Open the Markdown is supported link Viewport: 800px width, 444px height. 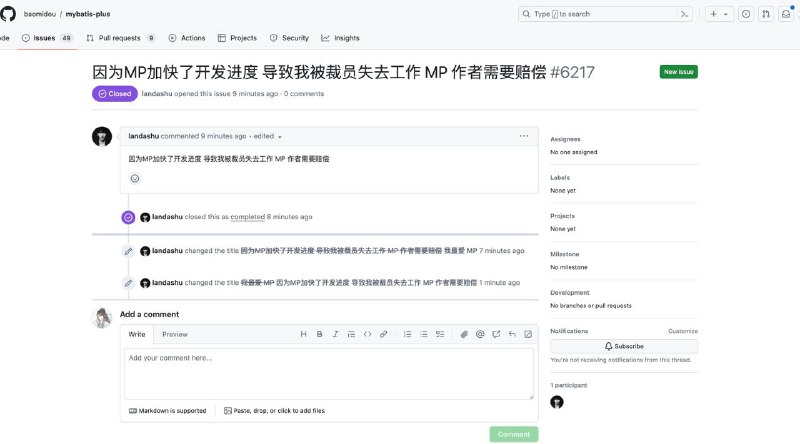(x=167, y=411)
